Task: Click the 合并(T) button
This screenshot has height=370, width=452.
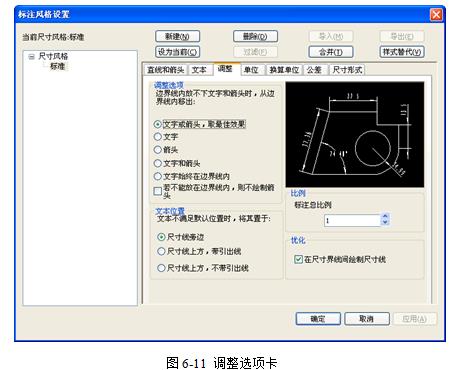Action: coord(331,52)
